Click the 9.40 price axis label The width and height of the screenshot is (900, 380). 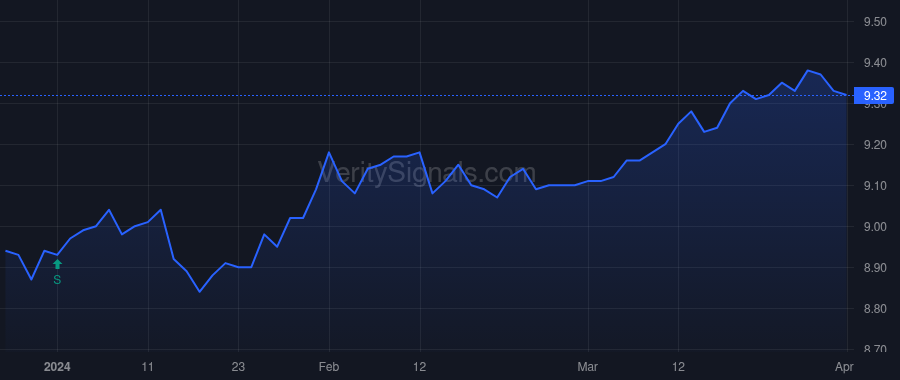876,63
